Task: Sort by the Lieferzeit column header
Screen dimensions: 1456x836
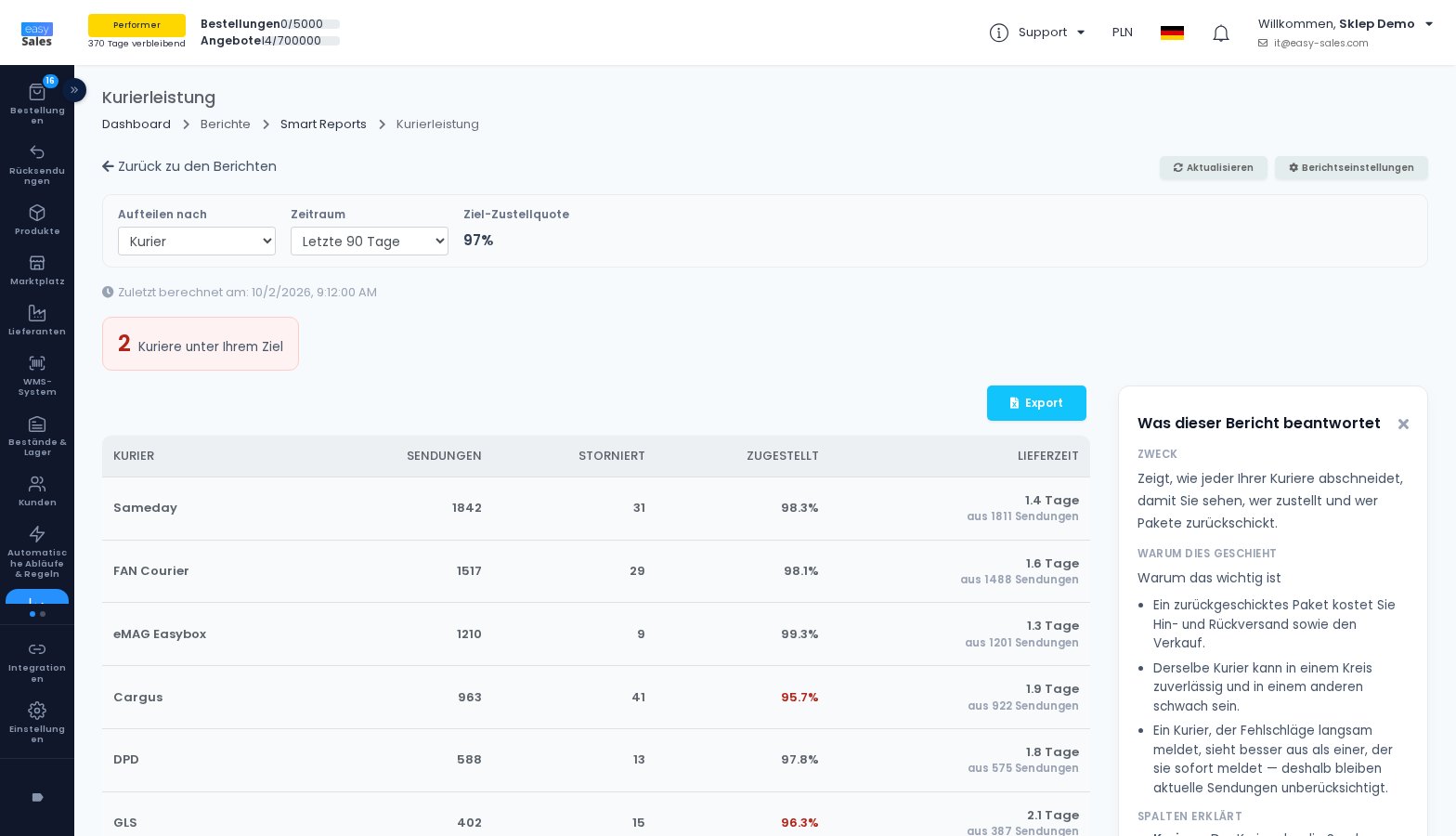Action: pyautogui.click(x=1048, y=456)
